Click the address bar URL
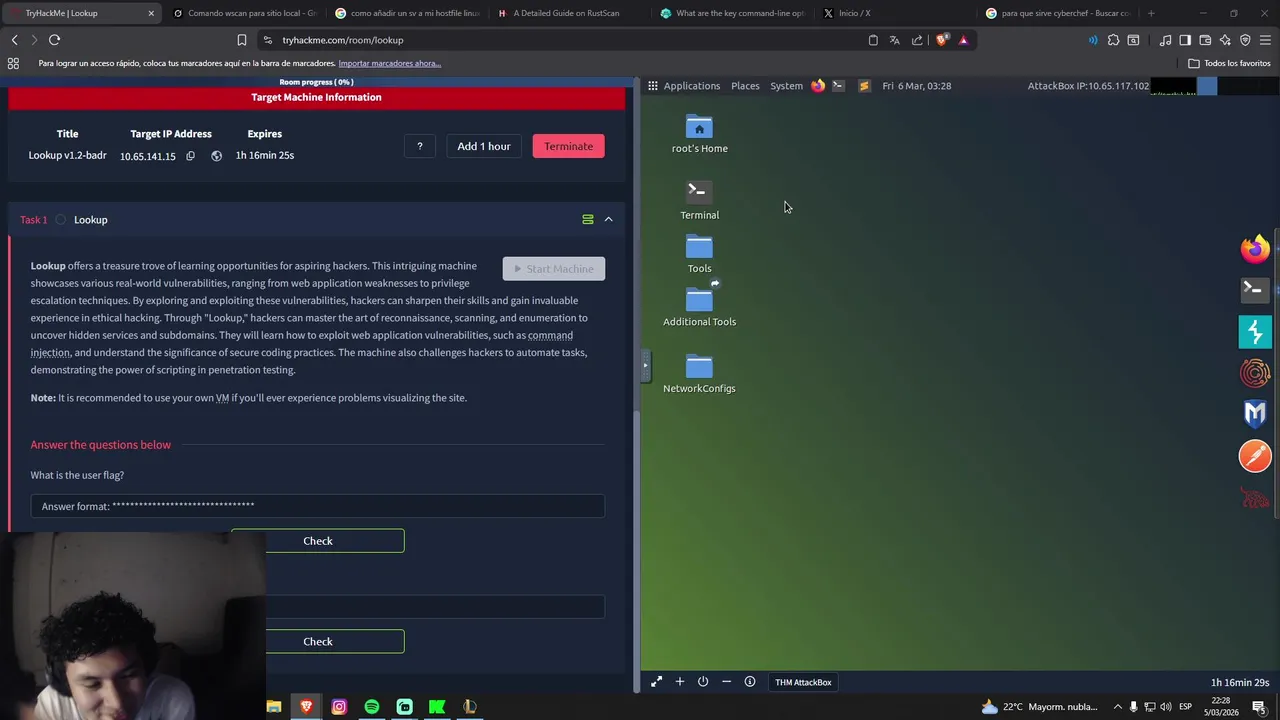This screenshot has height=720, width=1280. click(x=343, y=40)
